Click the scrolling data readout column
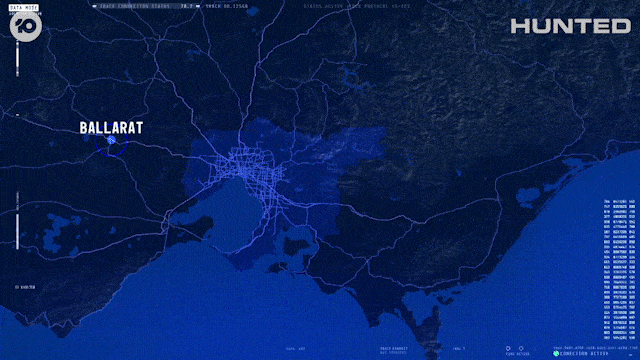Viewport: 640px width, 360px height. 620,270
